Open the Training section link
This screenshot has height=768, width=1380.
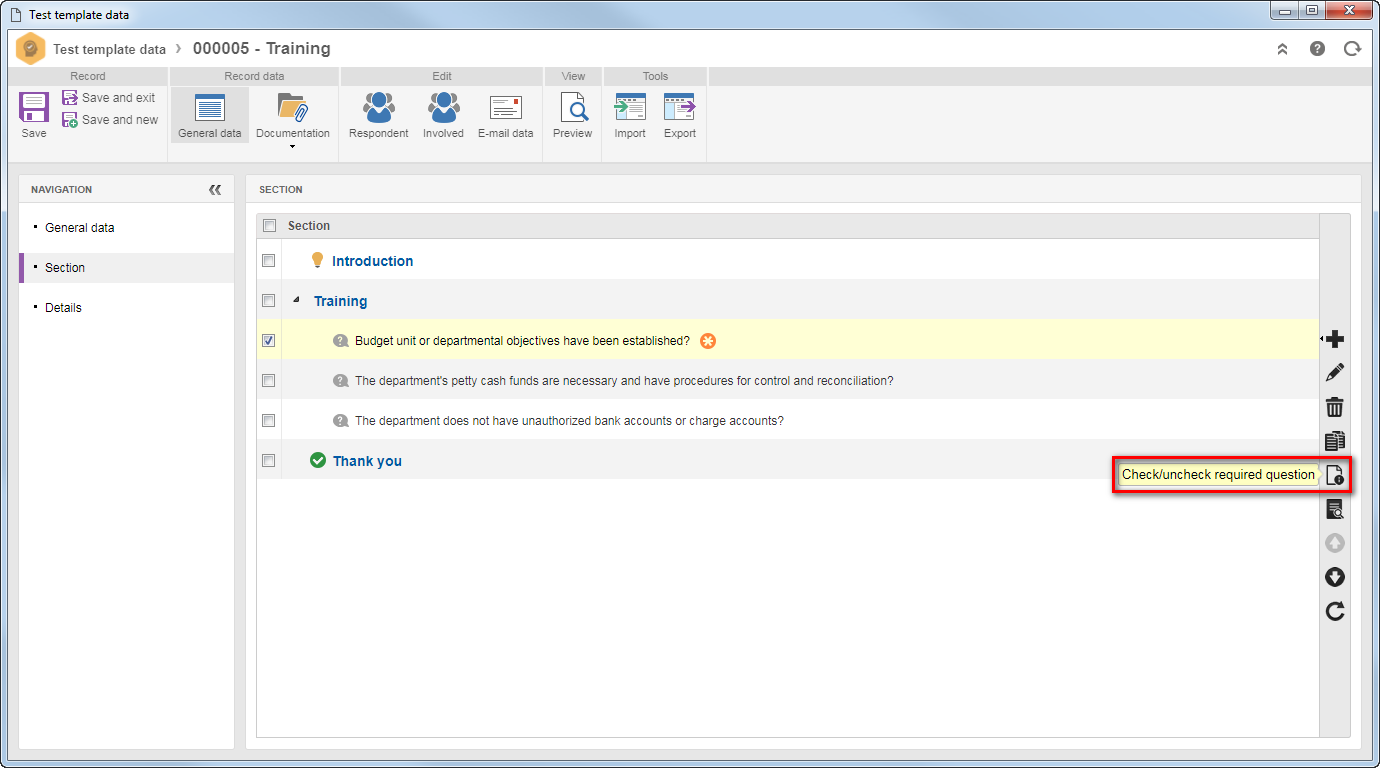[x=340, y=301]
